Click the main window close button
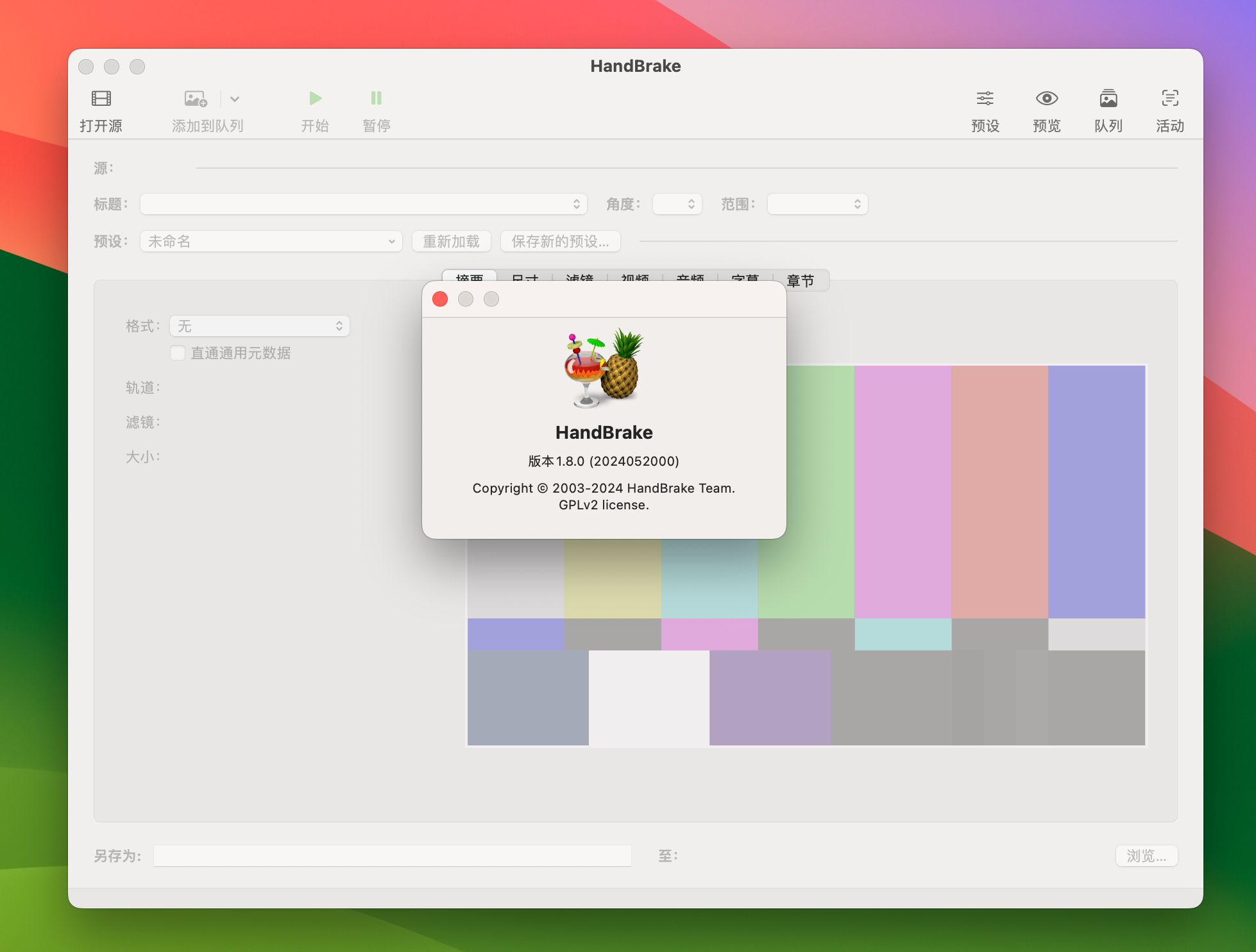Image resolution: width=1256 pixels, height=952 pixels. click(x=86, y=67)
